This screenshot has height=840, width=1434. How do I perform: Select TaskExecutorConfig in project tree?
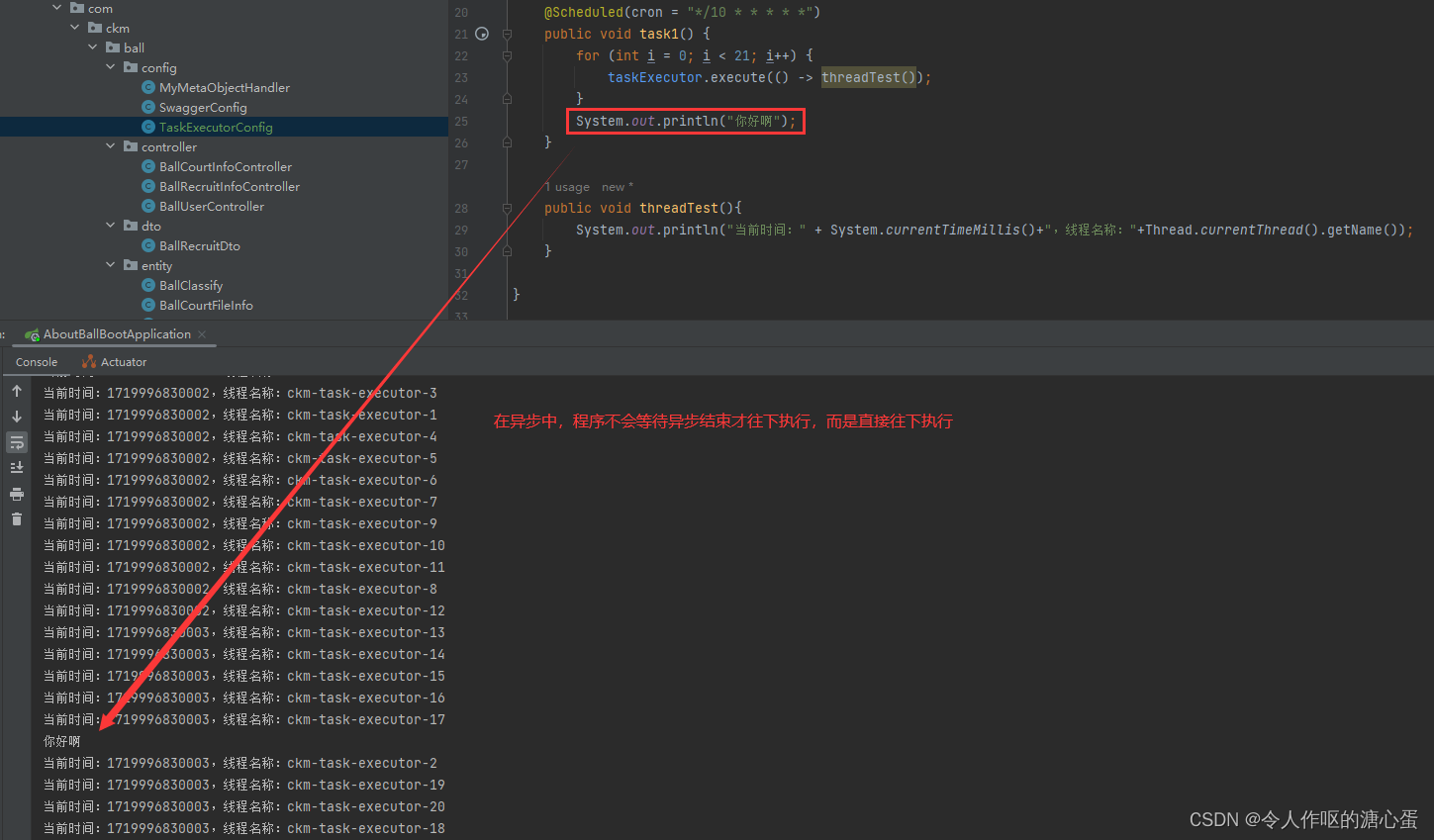click(216, 127)
